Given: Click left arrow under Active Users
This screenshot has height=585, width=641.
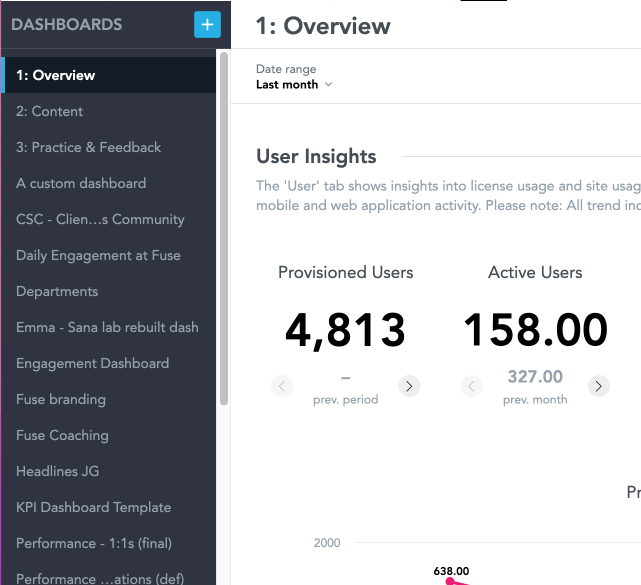Looking at the screenshot, I should 472,386.
